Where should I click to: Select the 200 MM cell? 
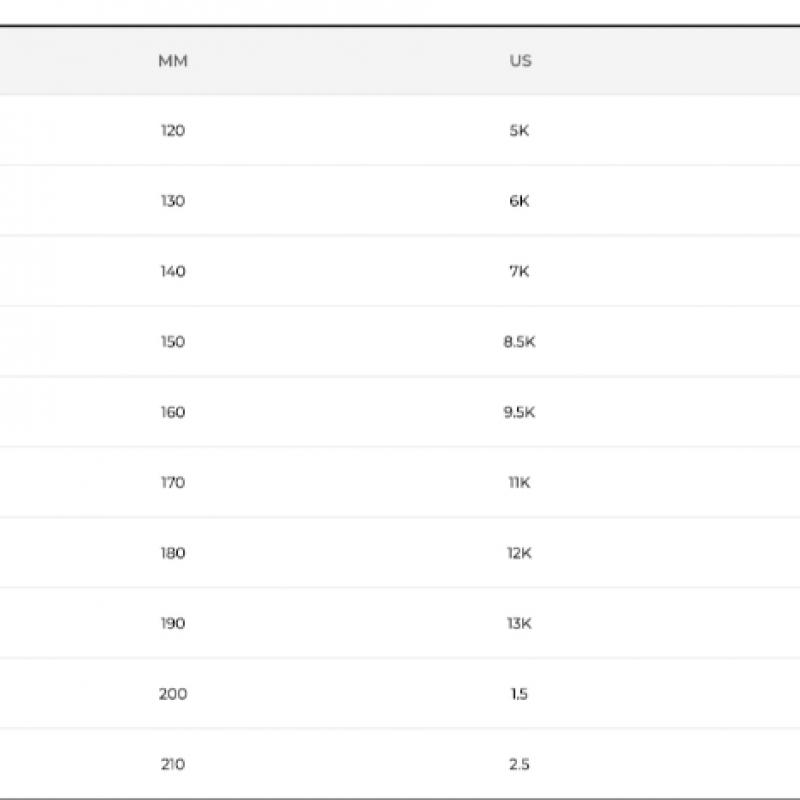(x=173, y=694)
